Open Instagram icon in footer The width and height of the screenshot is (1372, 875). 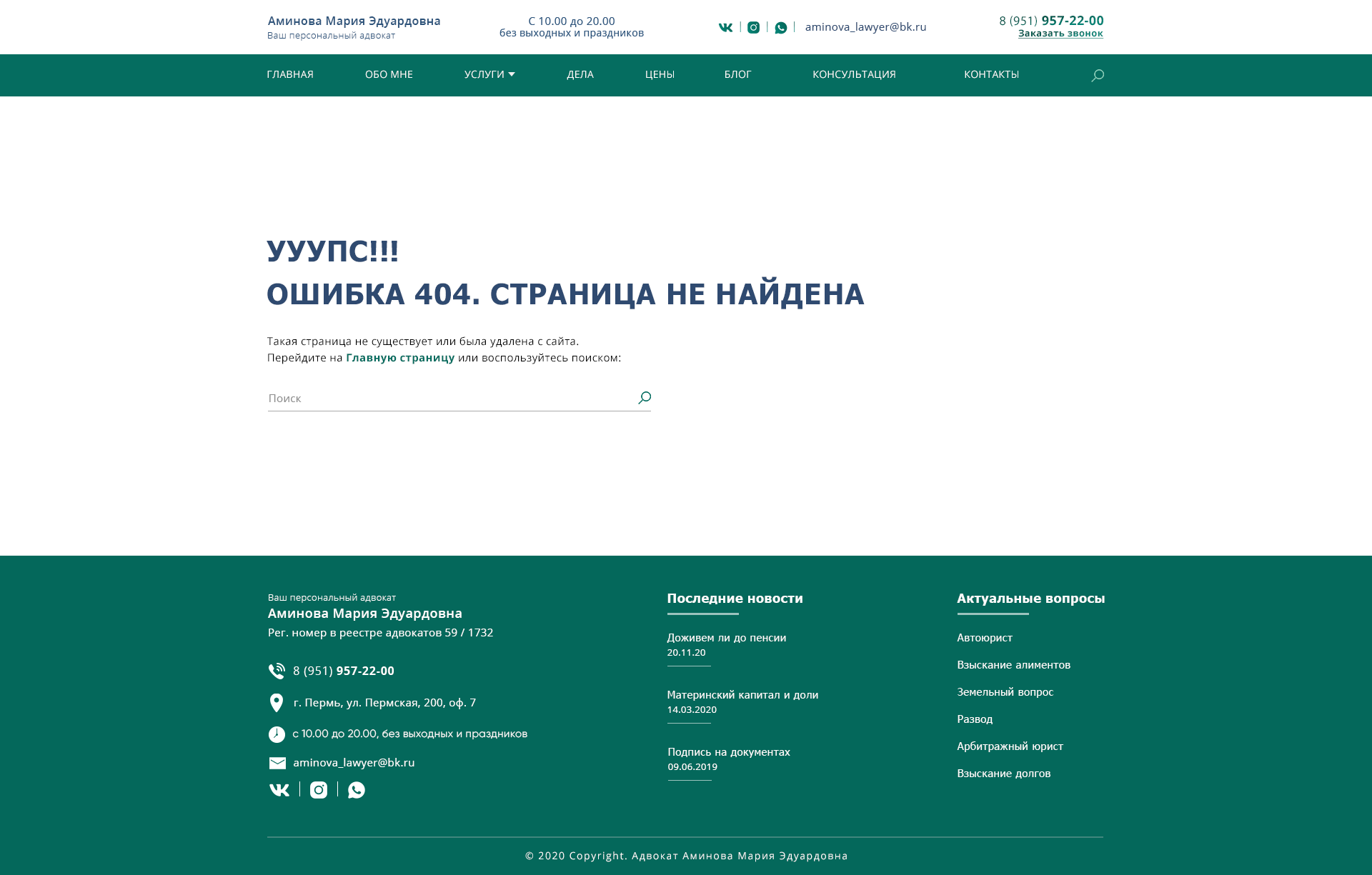pyautogui.click(x=319, y=790)
